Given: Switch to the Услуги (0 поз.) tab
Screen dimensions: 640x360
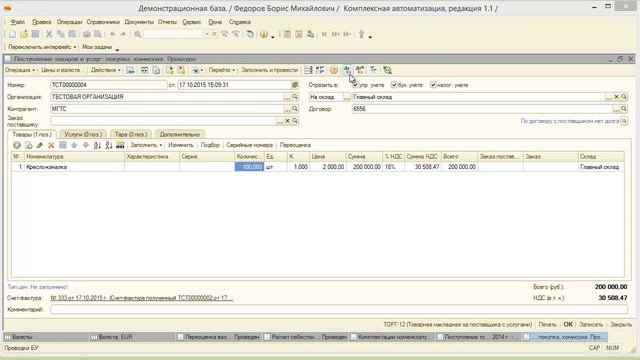Looking at the screenshot, I should (83, 134).
